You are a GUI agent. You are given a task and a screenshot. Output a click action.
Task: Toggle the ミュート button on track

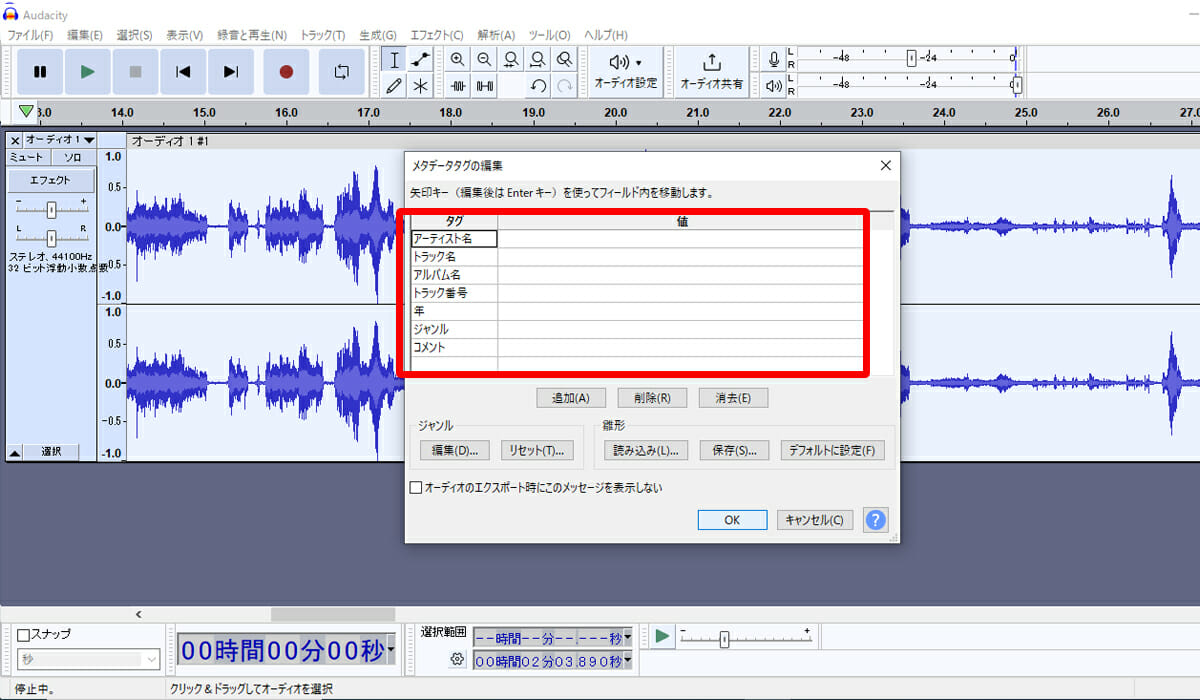coord(27,158)
